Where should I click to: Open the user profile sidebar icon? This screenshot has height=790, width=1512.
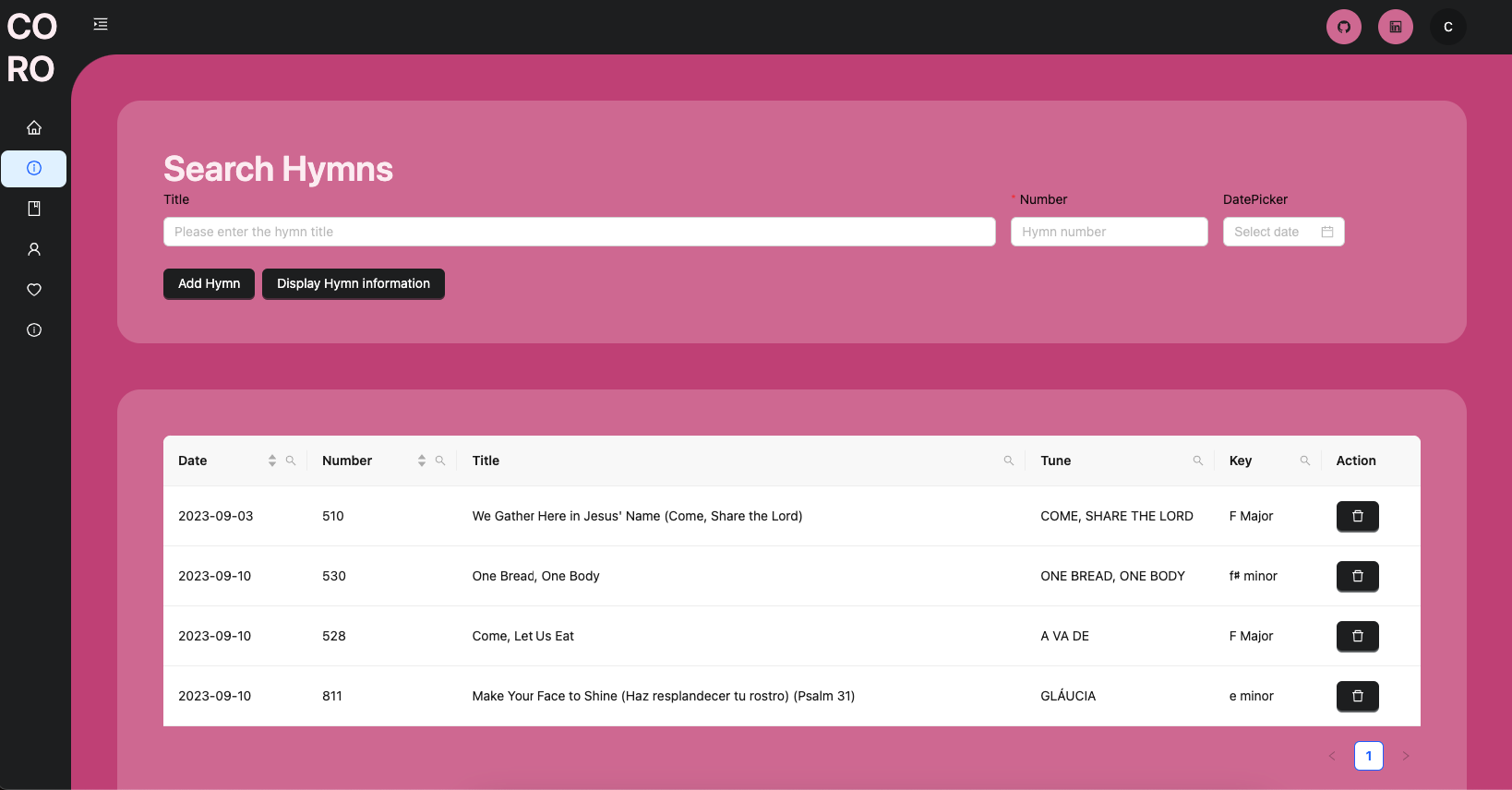(x=34, y=249)
